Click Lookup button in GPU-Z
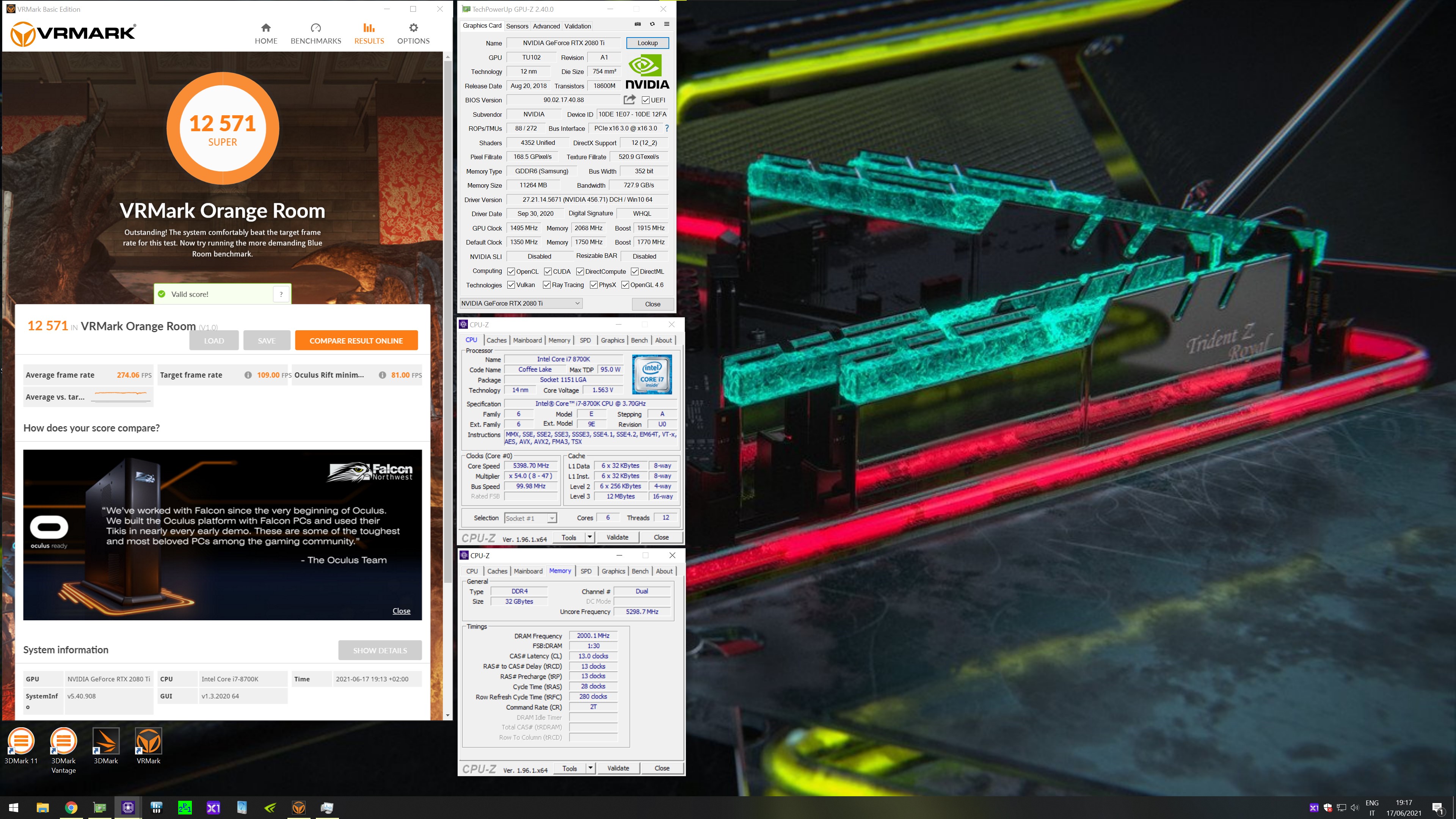This screenshot has width=1456, height=819. point(647,43)
